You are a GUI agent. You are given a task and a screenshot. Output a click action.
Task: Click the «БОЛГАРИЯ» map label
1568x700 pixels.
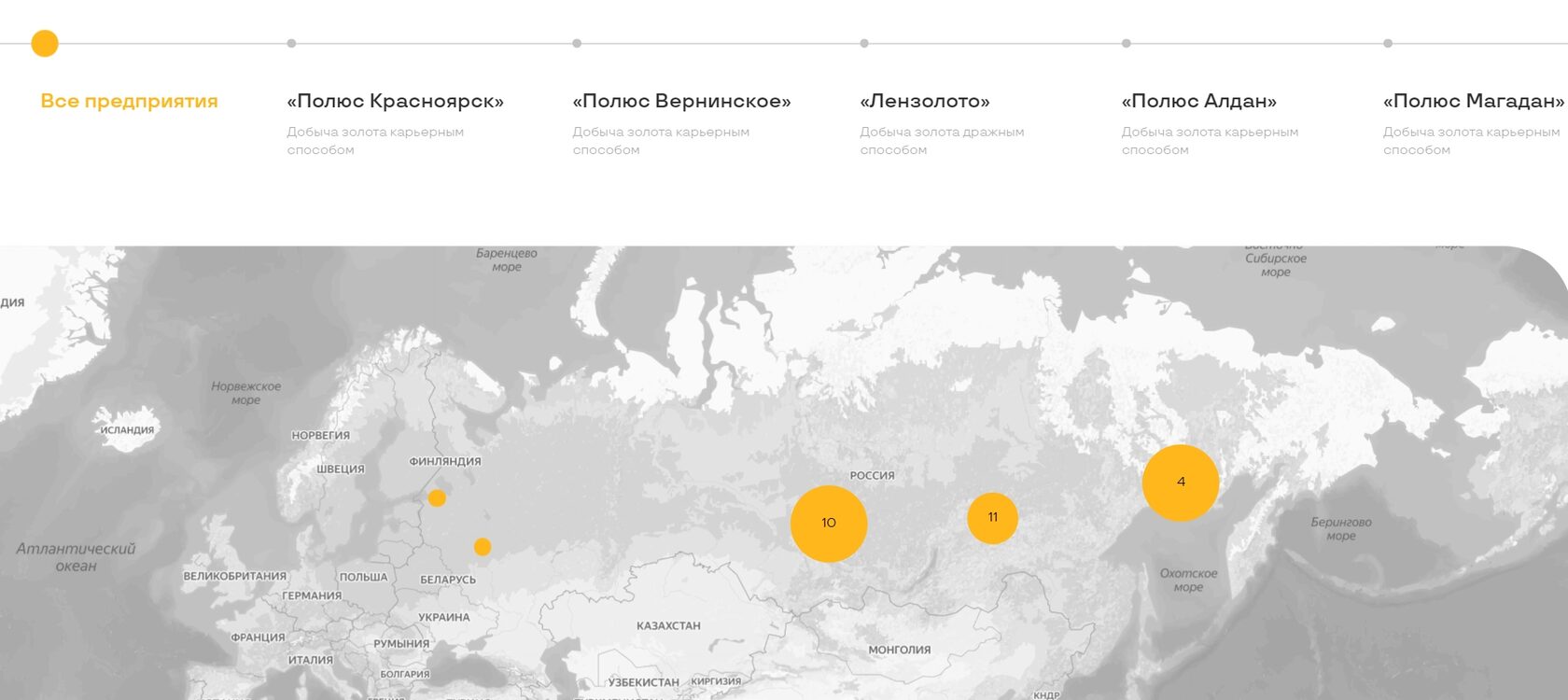[405, 674]
